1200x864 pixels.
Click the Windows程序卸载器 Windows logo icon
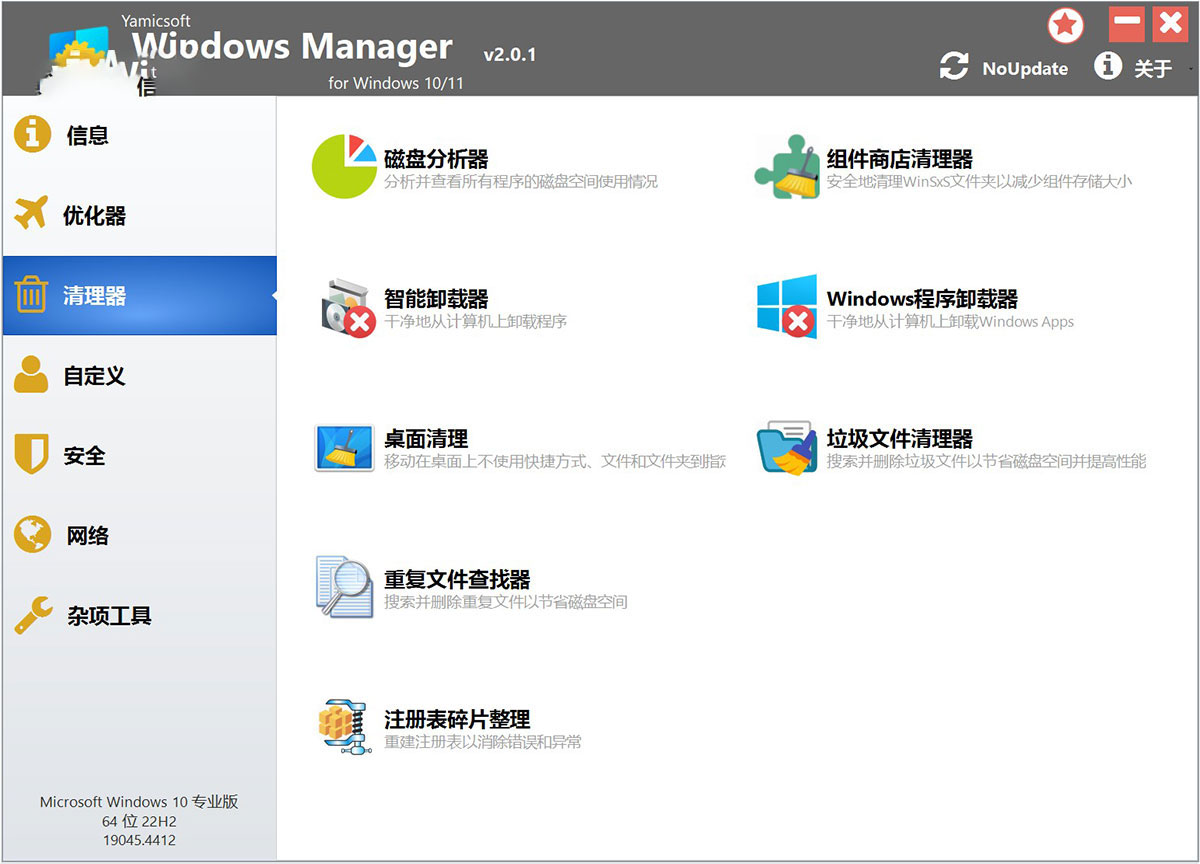787,306
